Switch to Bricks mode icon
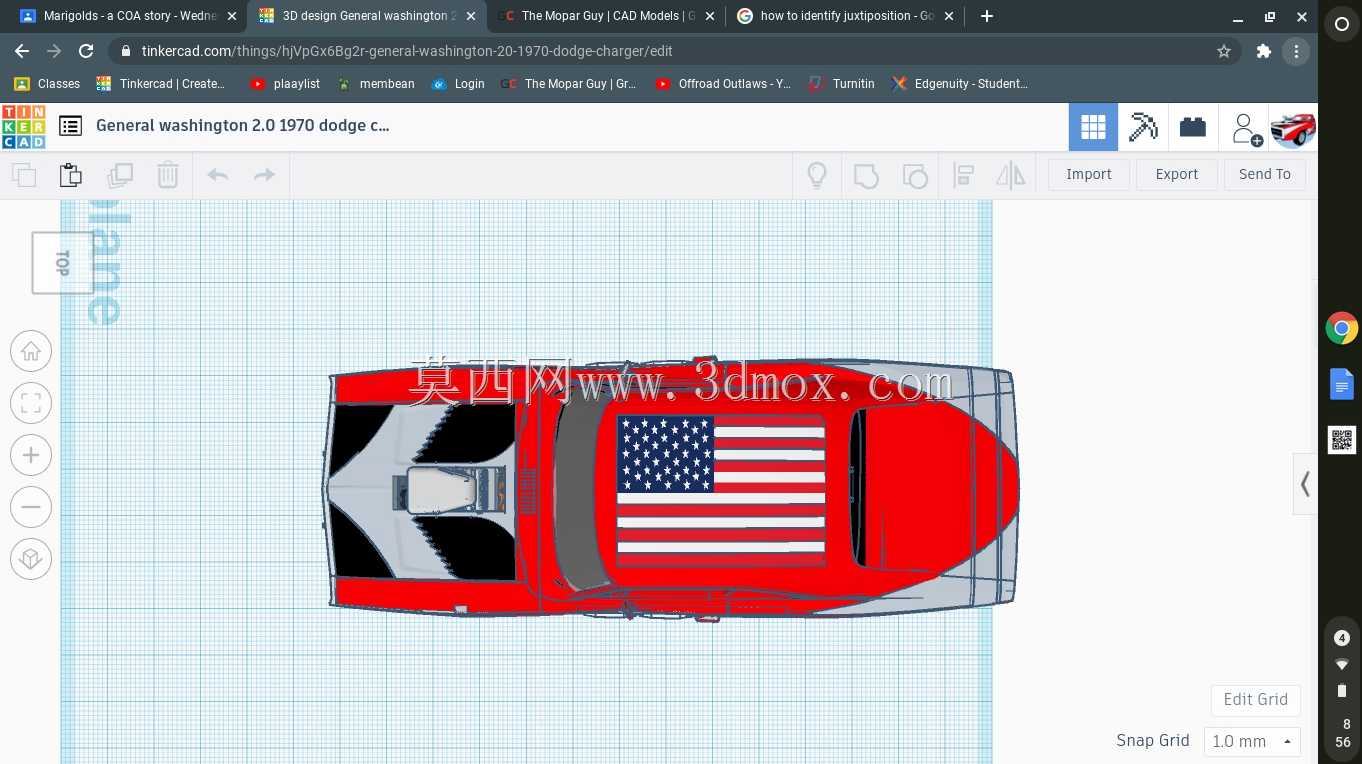This screenshot has height=764, width=1362. (1193, 127)
